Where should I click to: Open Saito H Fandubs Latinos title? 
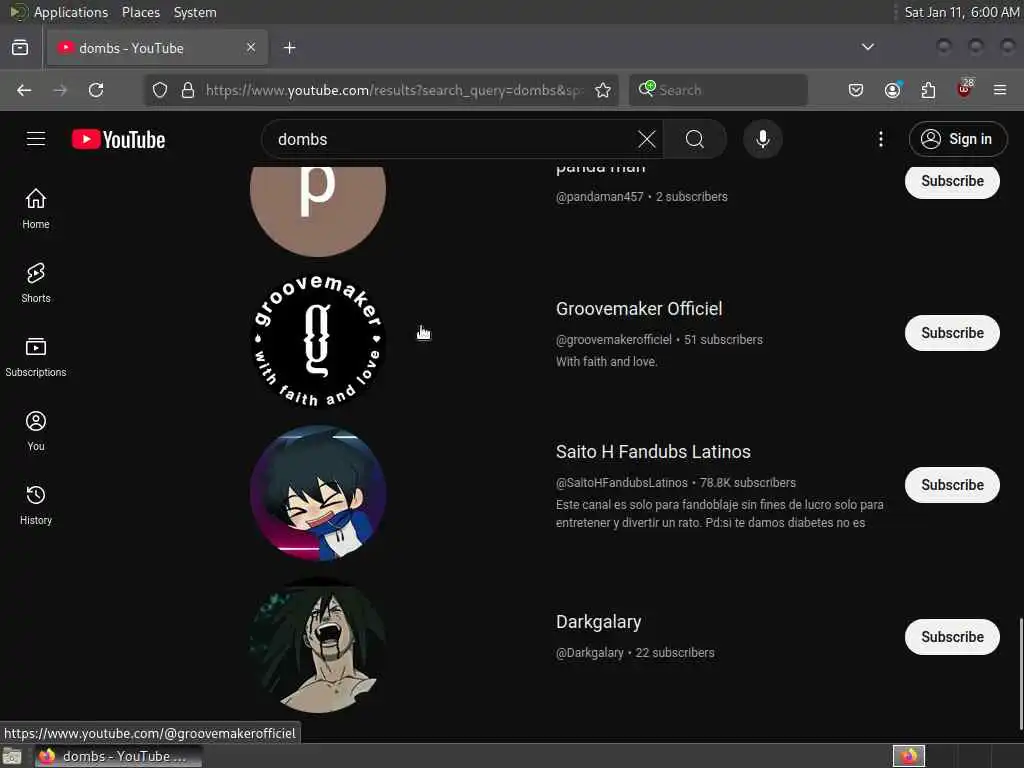pyautogui.click(x=653, y=452)
